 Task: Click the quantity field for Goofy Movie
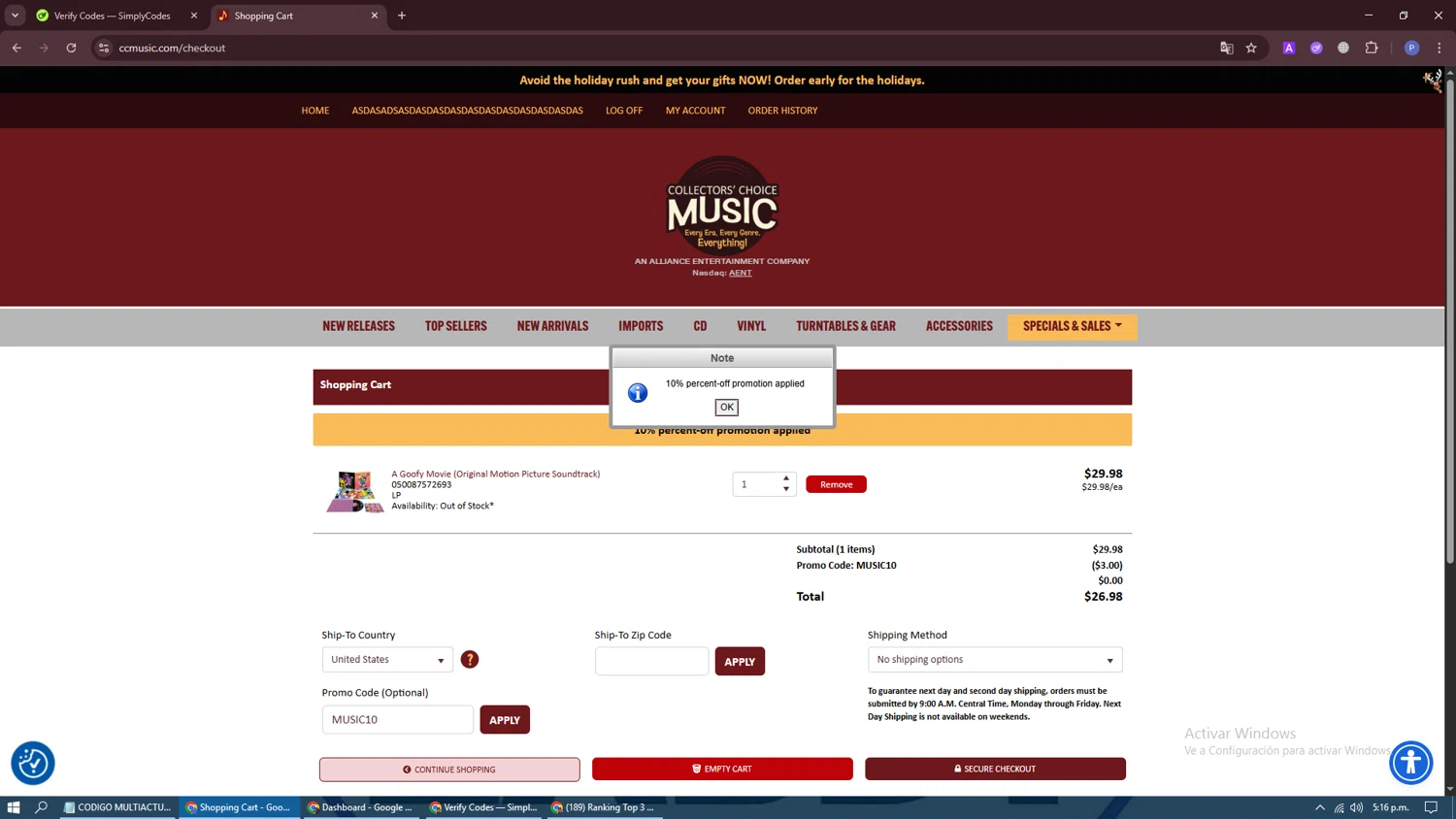point(757,484)
